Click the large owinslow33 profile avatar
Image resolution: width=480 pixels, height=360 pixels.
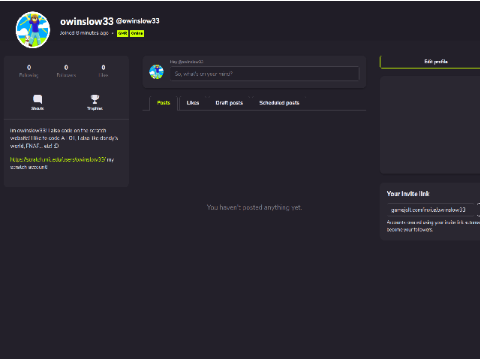click(33, 30)
